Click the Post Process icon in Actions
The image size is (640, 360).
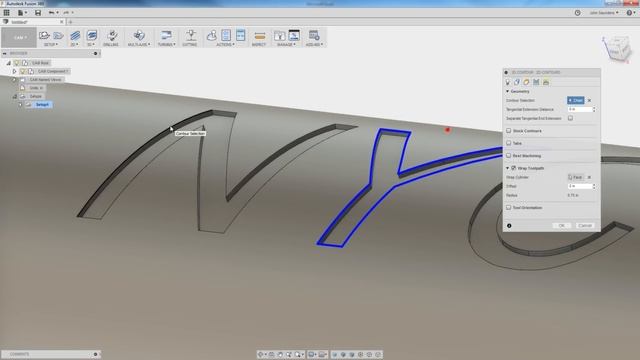pyautogui.click(x=226, y=35)
